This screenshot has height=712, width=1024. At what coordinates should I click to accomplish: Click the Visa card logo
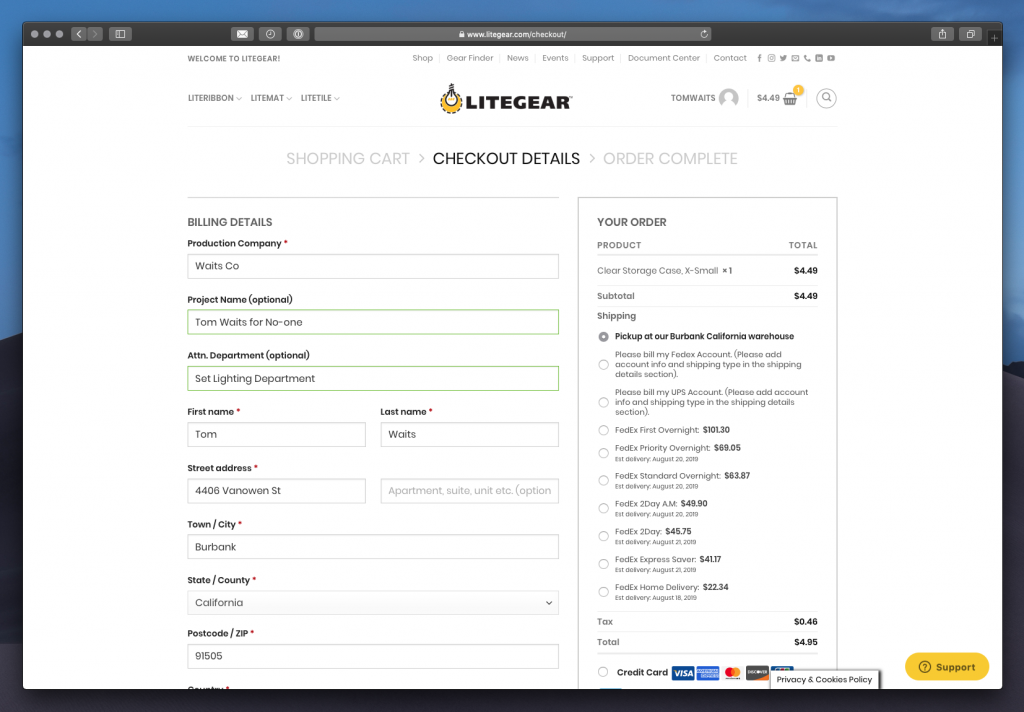pos(683,673)
